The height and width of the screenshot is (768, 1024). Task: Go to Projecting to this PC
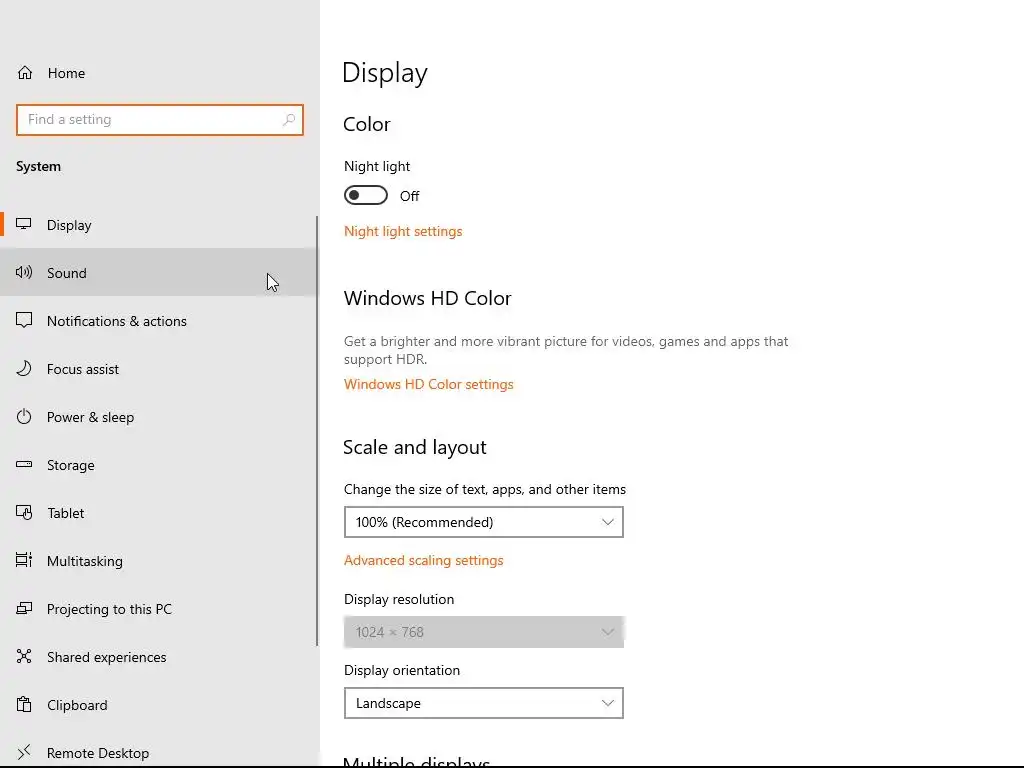109,609
